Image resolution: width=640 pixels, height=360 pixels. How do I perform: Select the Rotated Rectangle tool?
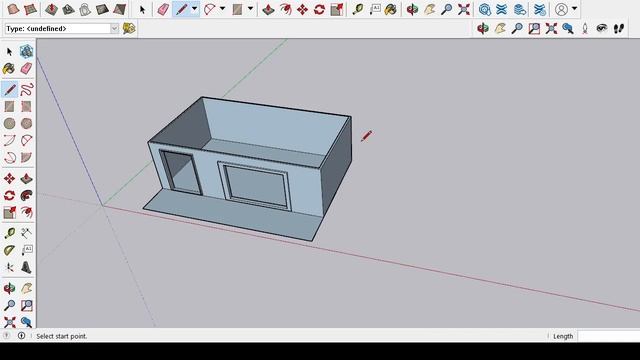[26, 107]
